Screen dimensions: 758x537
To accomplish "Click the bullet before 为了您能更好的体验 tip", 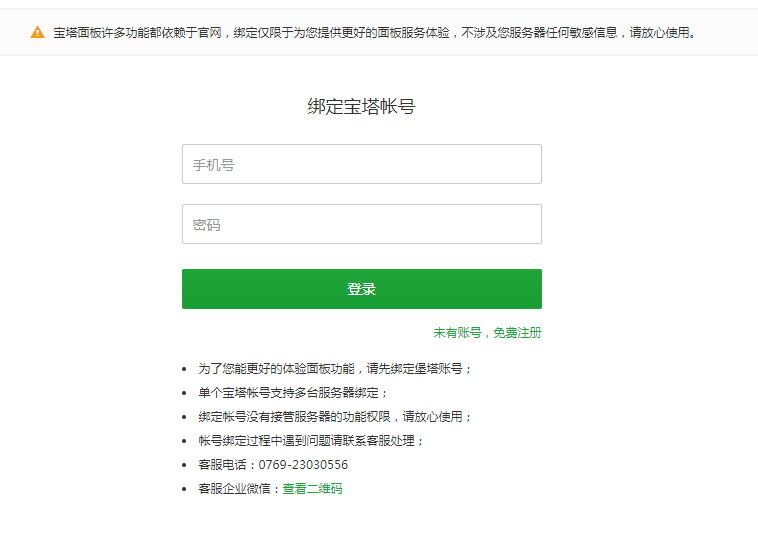I will click(x=184, y=369).
